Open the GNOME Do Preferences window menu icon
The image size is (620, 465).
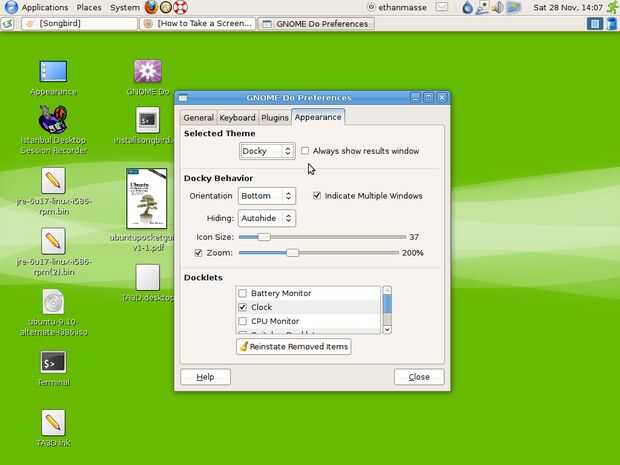pos(183,98)
